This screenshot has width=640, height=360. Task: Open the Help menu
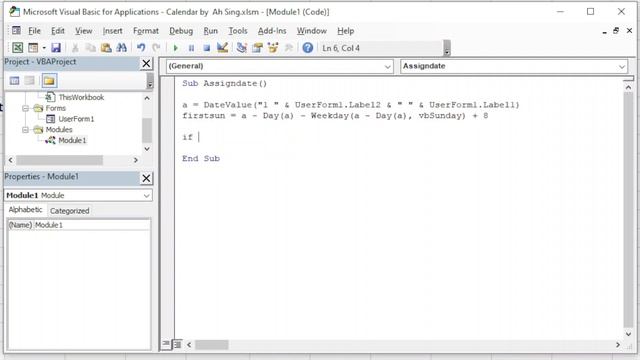coord(345,31)
